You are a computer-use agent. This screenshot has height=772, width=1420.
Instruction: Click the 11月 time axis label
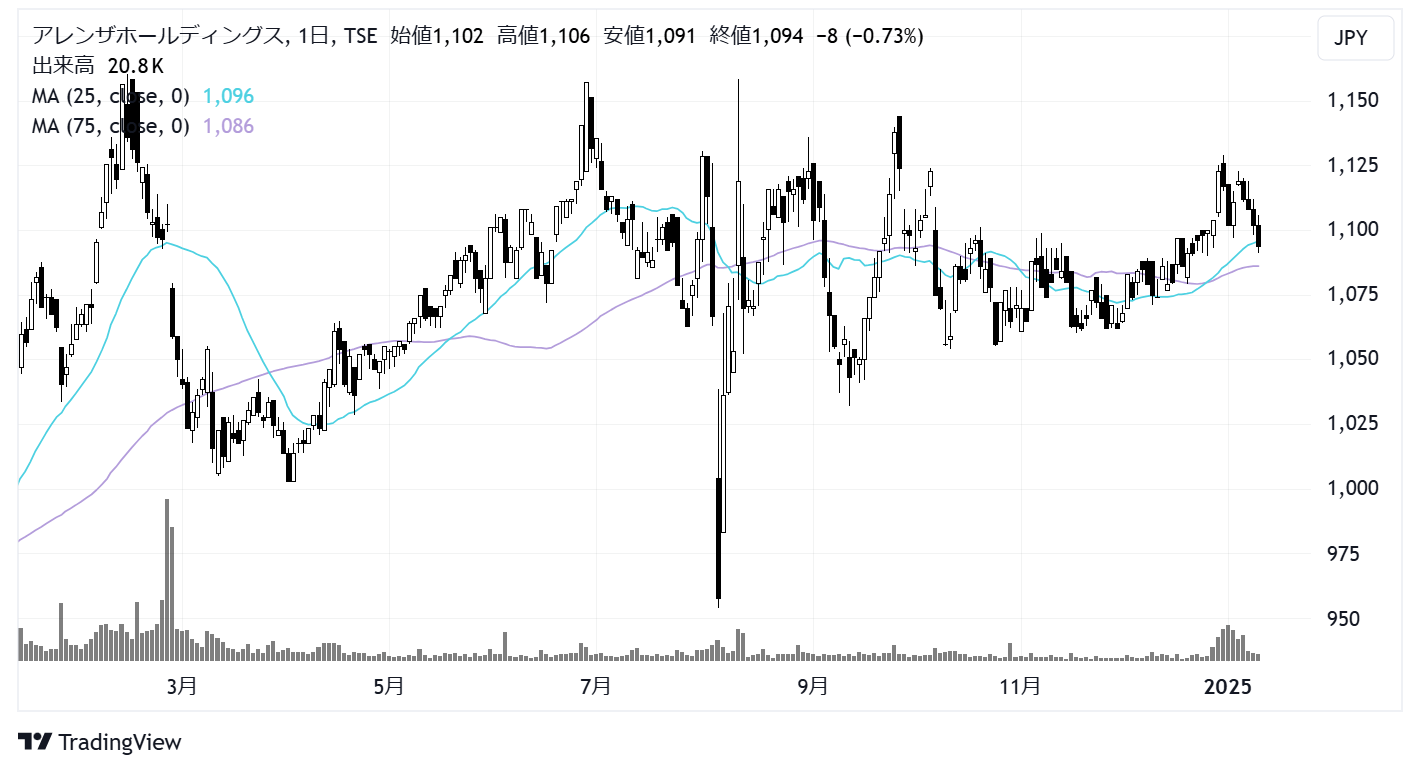(1020, 687)
